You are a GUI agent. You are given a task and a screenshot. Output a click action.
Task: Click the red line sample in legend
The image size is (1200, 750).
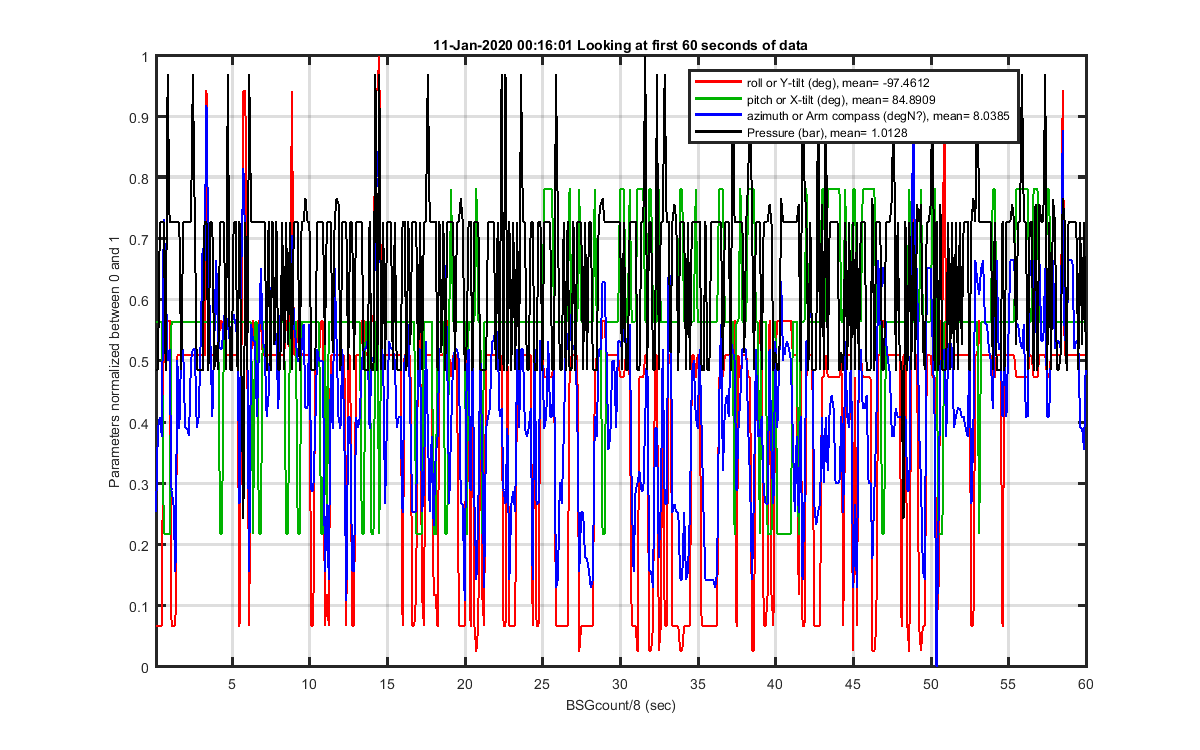pos(718,84)
